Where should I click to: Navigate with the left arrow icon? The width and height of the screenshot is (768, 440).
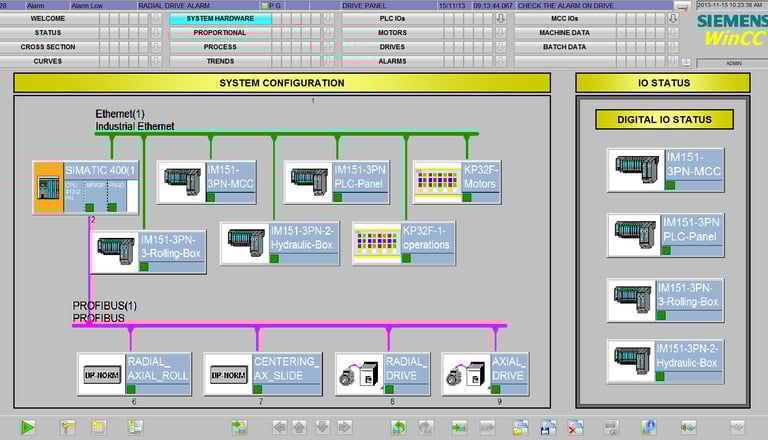pyautogui.click(x=279, y=427)
